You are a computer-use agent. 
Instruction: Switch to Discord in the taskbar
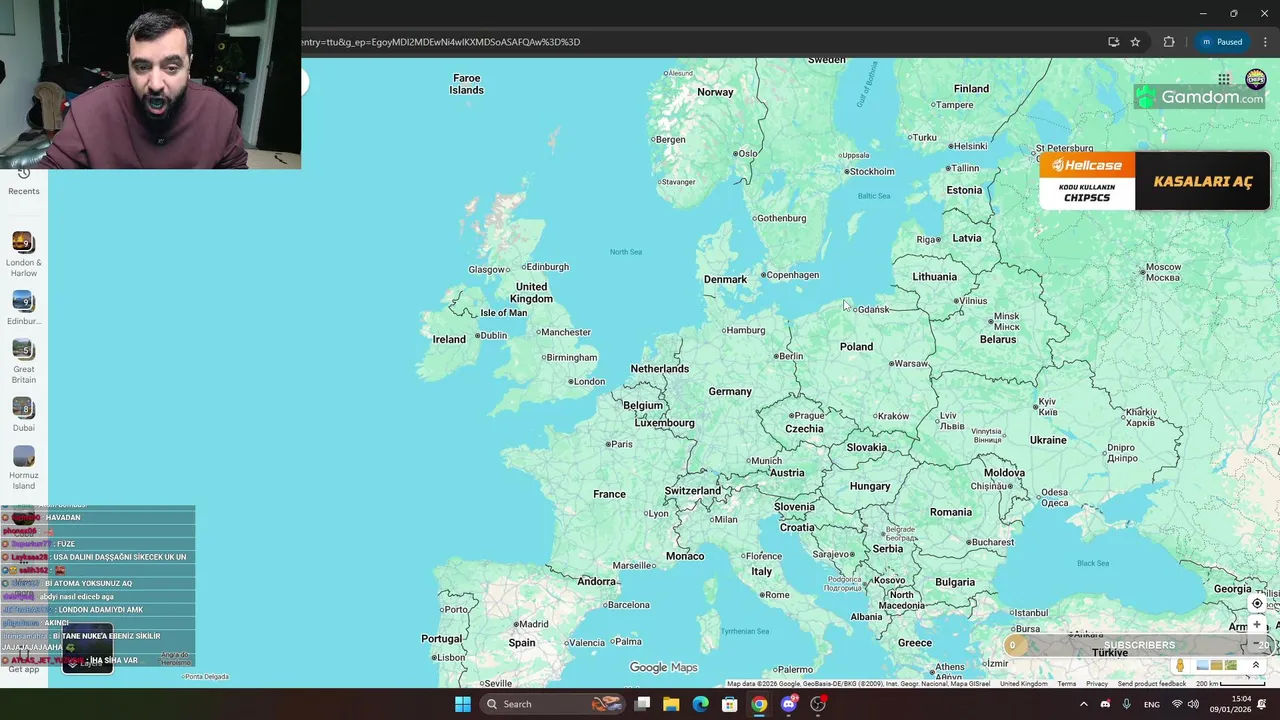tap(789, 704)
